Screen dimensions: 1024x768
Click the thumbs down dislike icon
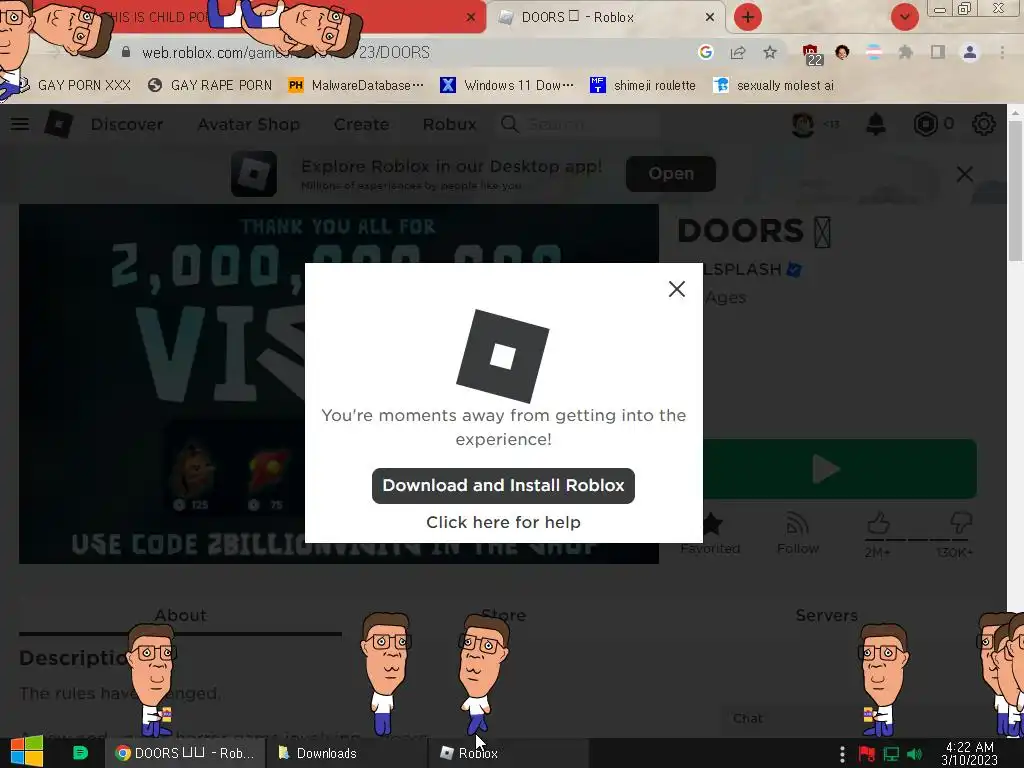point(961,523)
